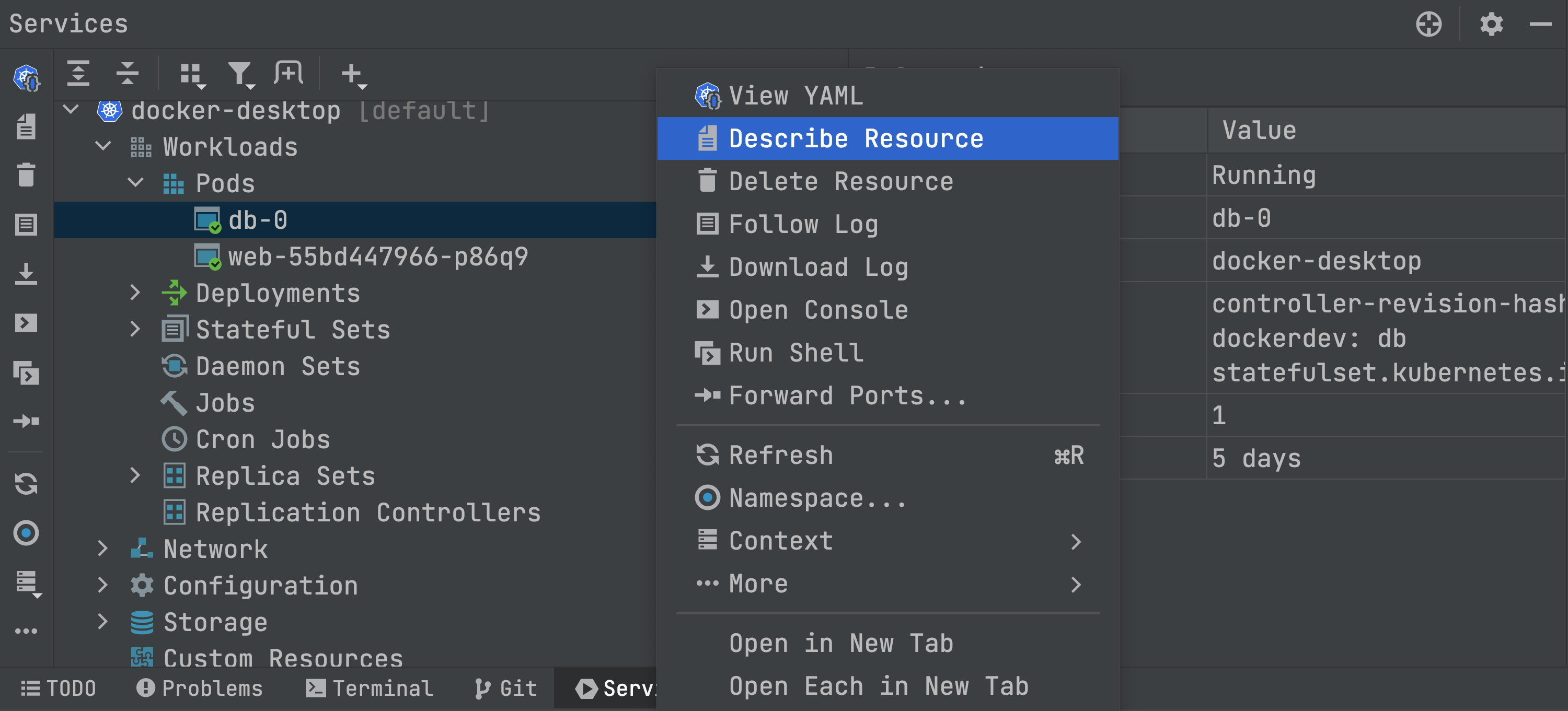Expand the Network tree node
The height and width of the screenshot is (711, 1568).
(x=103, y=548)
